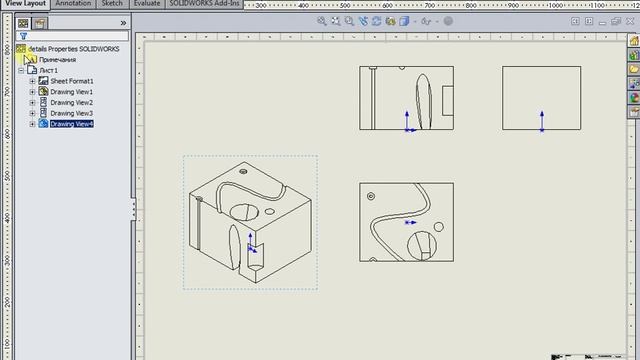Open the Annotation tab
This screenshot has height=360, width=640.
(73, 4)
